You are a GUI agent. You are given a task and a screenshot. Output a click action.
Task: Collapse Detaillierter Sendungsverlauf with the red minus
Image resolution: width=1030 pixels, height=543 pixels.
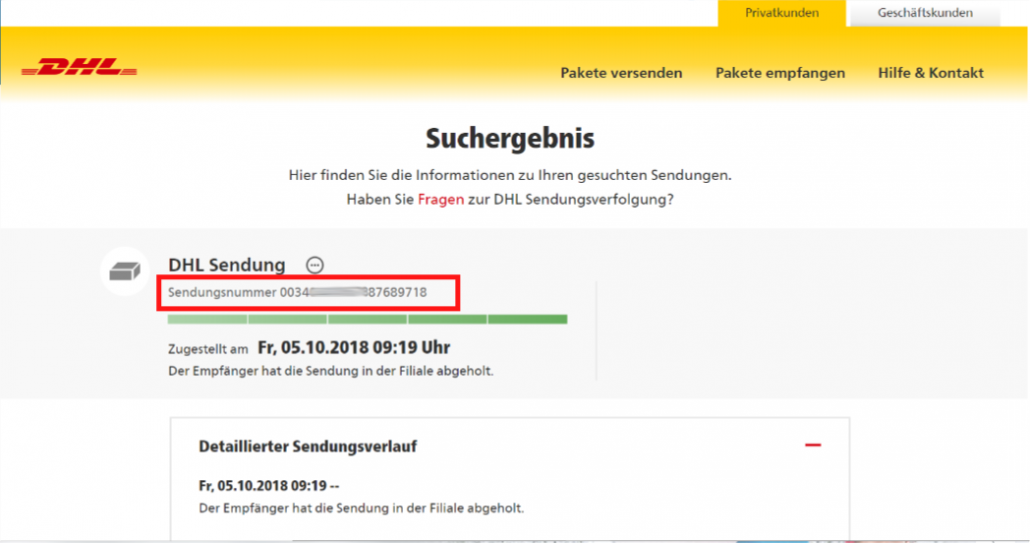(x=813, y=445)
